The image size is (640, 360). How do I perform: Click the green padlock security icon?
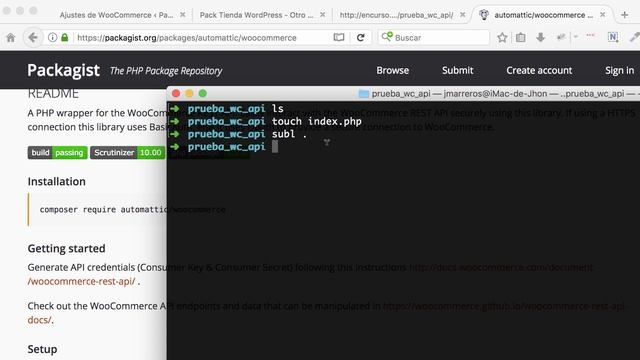click(64, 38)
